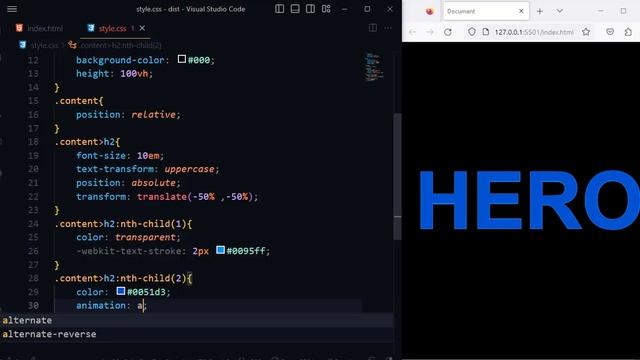Image resolution: width=640 pixels, height=360 pixels.
Task: Click the HTML5 icon on index.html tab
Action: pos(19,28)
